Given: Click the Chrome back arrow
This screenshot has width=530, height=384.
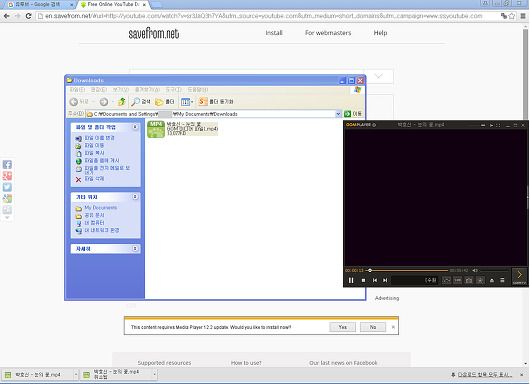Looking at the screenshot, I should click(6, 16).
